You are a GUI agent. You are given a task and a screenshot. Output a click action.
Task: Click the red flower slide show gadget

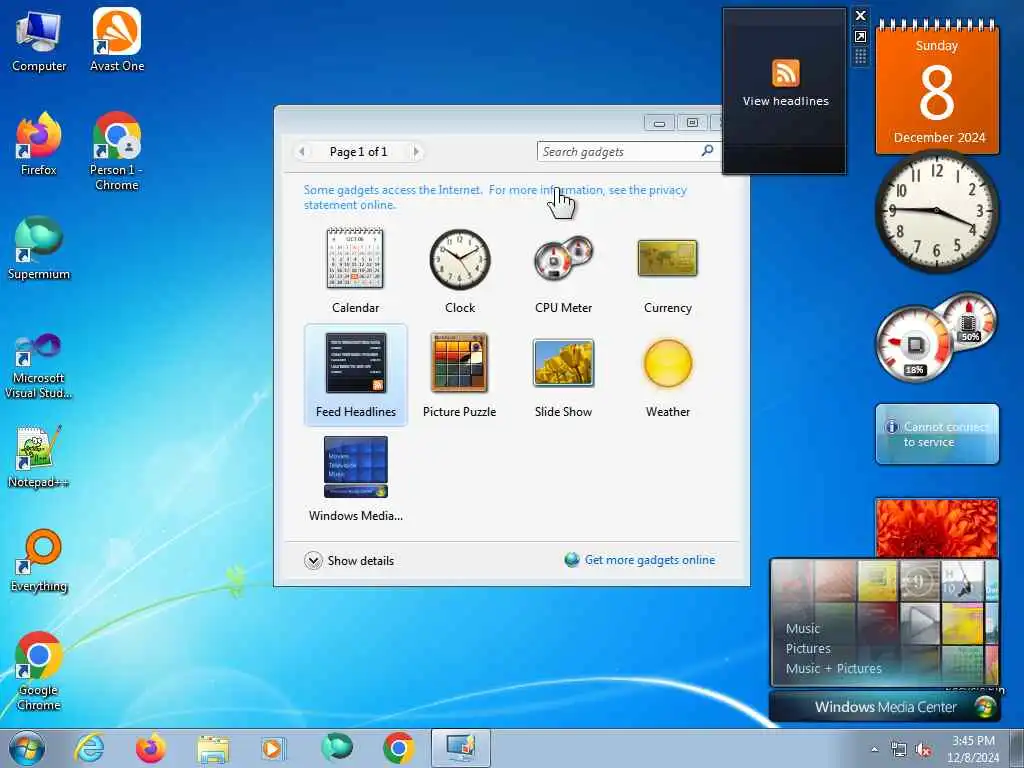[937, 528]
